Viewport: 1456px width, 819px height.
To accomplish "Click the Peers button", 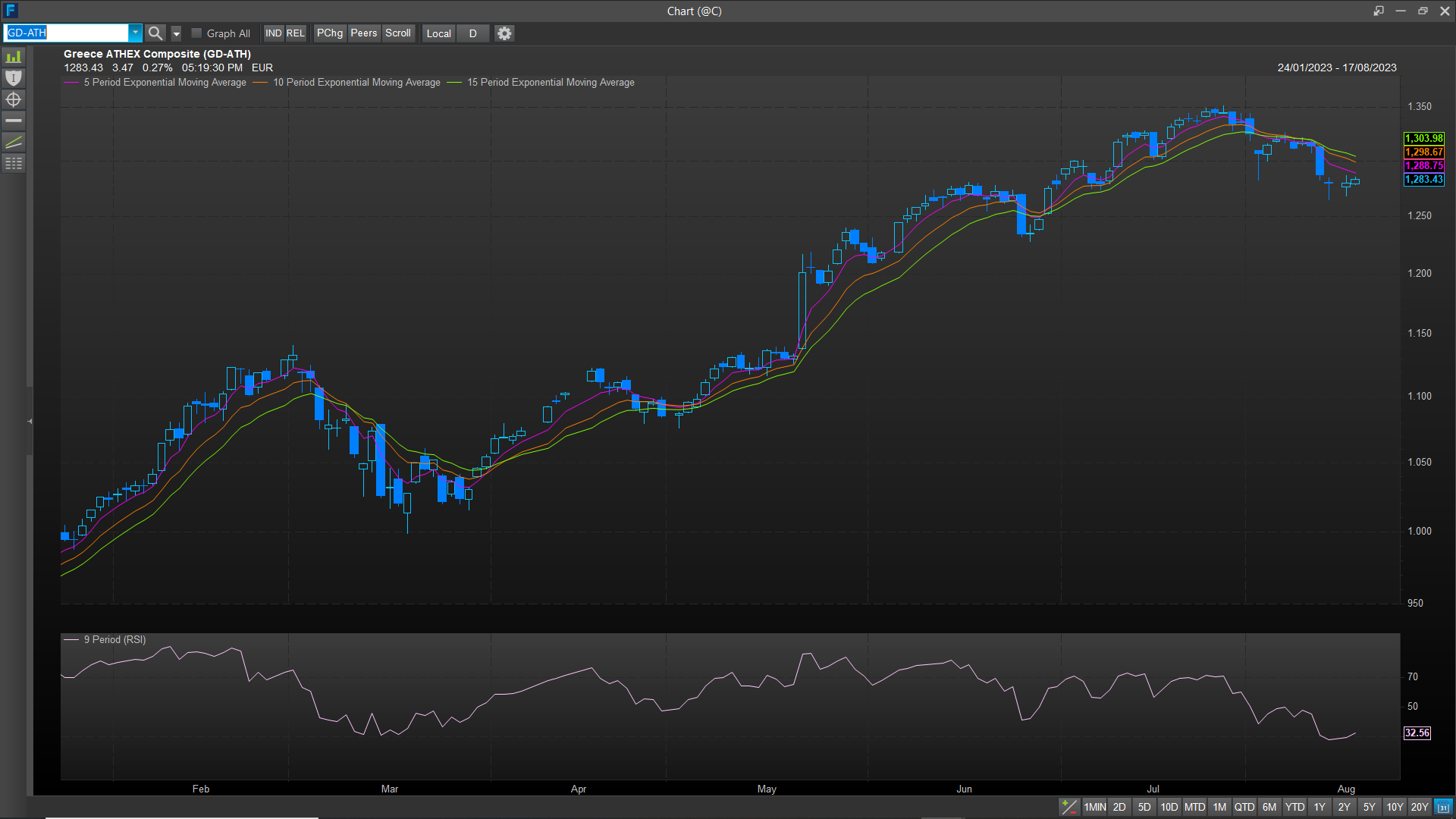I will pos(364,33).
